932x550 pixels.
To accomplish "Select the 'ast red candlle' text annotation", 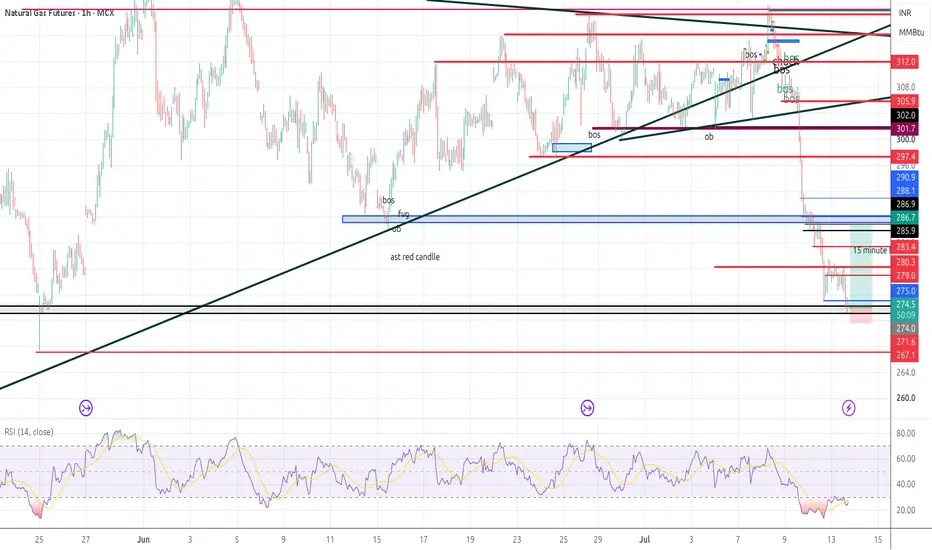I will tap(415, 257).
